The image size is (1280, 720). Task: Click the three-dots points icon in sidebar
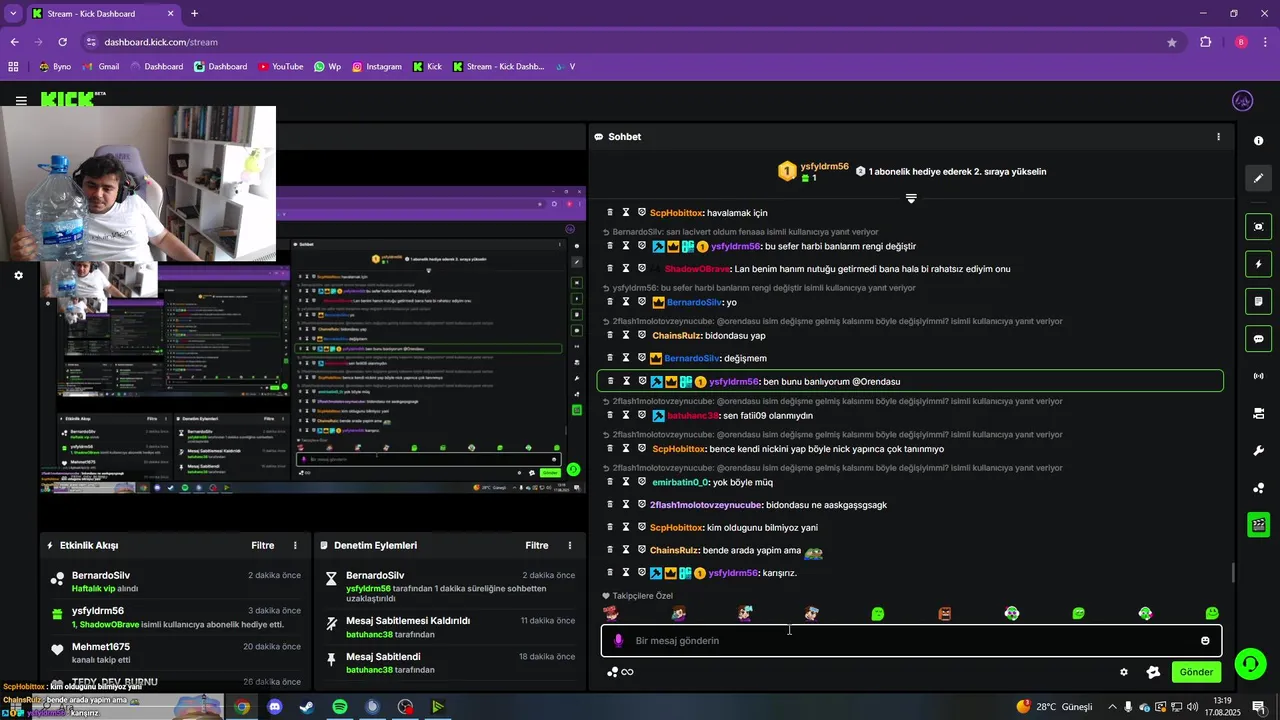click(x=1258, y=488)
